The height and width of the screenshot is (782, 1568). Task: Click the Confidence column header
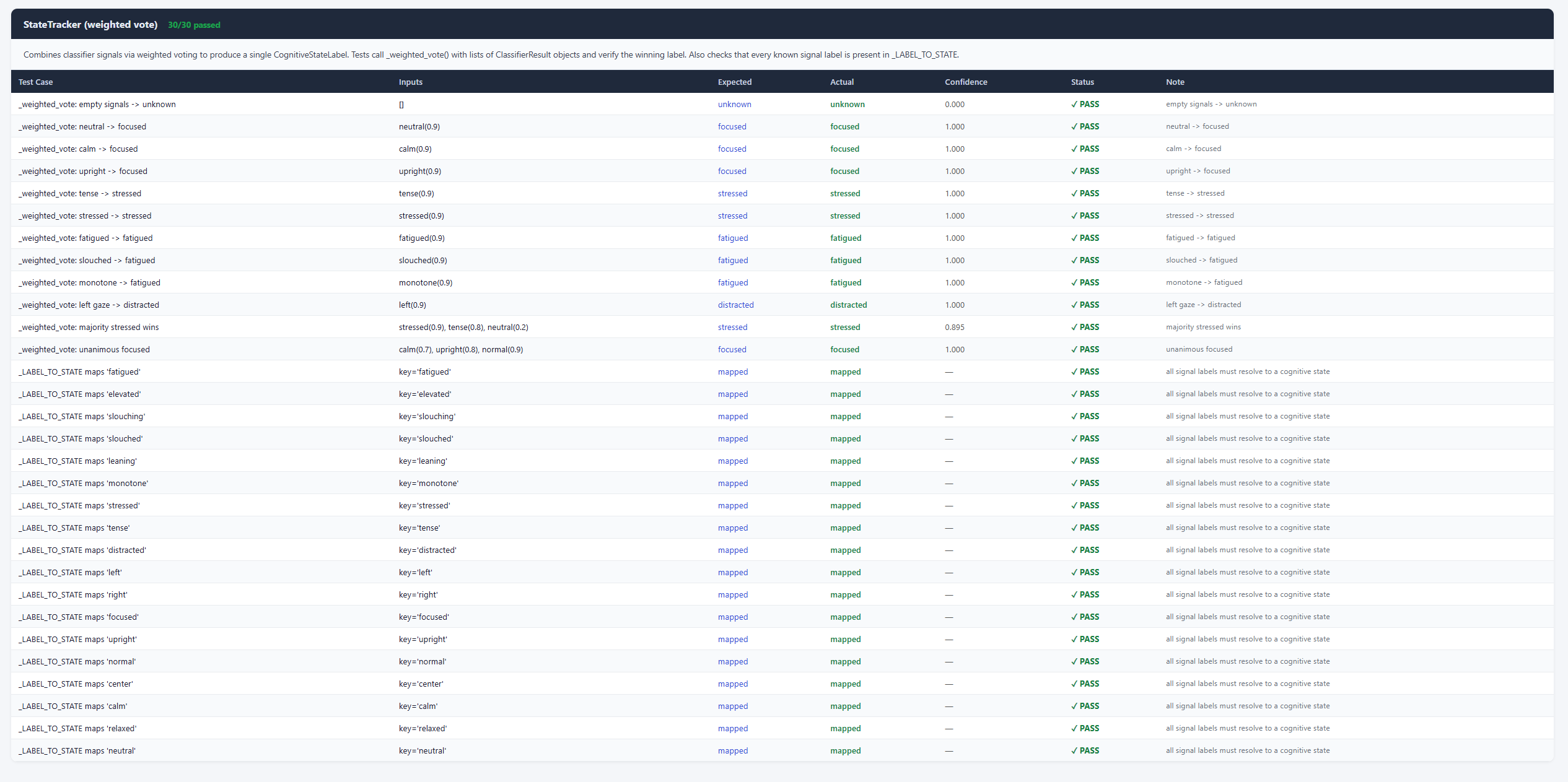(965, 82)
